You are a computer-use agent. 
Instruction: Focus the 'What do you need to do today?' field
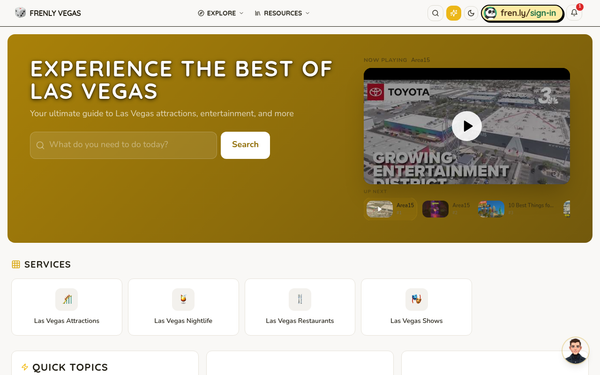123,145
